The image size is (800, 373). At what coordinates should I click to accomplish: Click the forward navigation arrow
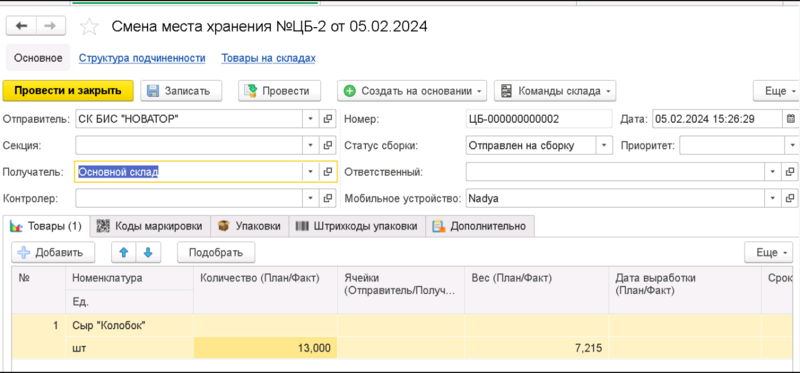pyautogui.click(x=51, y=26)
